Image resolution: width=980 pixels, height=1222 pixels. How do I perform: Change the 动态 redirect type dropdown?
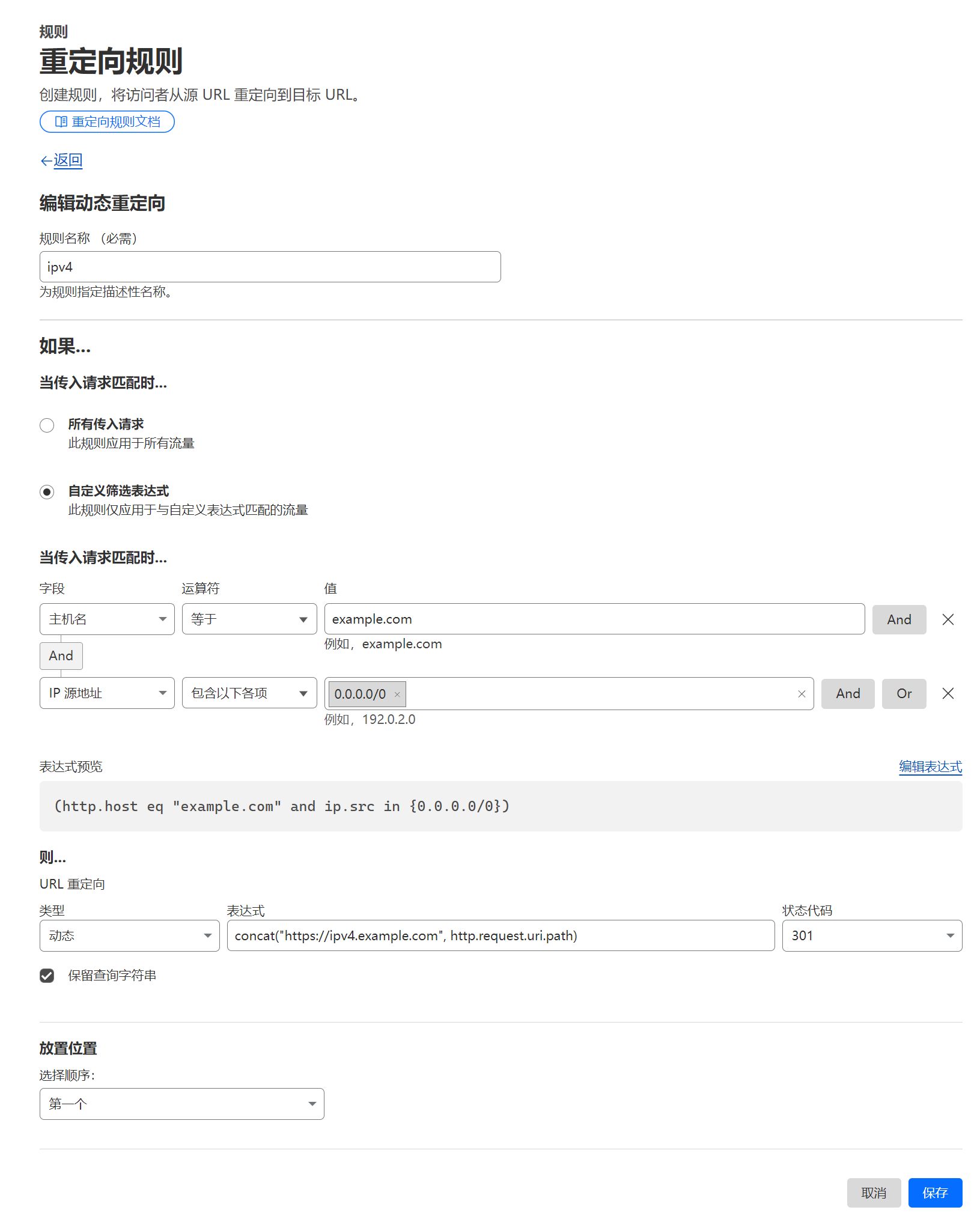click(129, 935)
